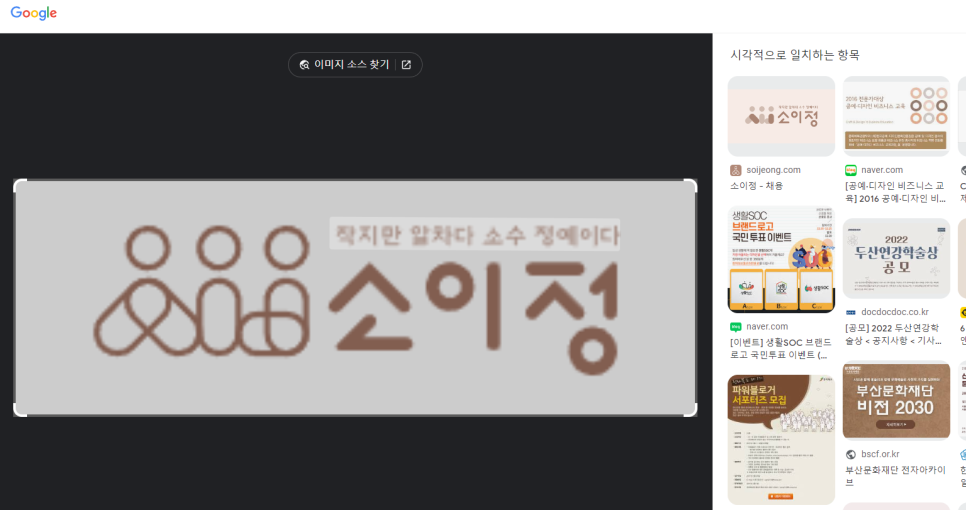
Task: Click the docdocdoc.co.kr site favicon
Action: (x=851, y=312)
